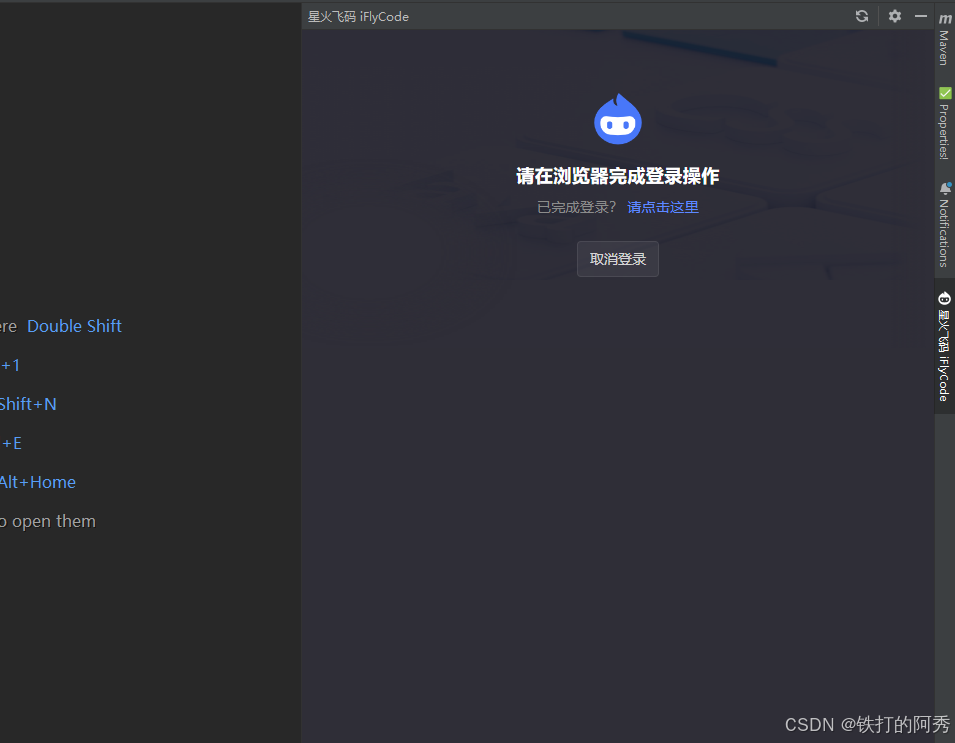Open the Notifications sidebar tab
The width and height of the screenshot is (955, 743).
click(x=944, y=225)
